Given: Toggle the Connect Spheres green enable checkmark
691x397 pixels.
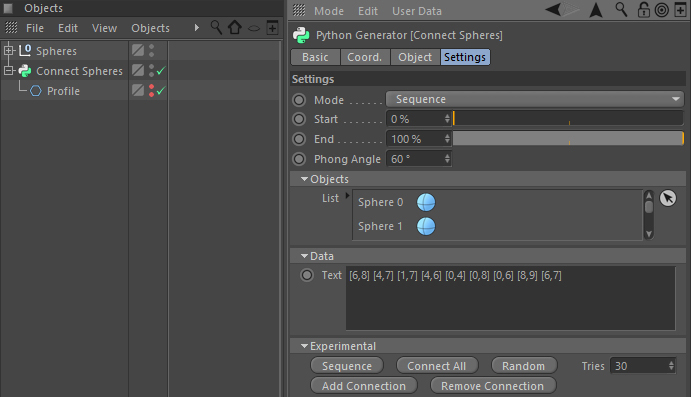Looking at the screenshot, I should pos(161,70).
